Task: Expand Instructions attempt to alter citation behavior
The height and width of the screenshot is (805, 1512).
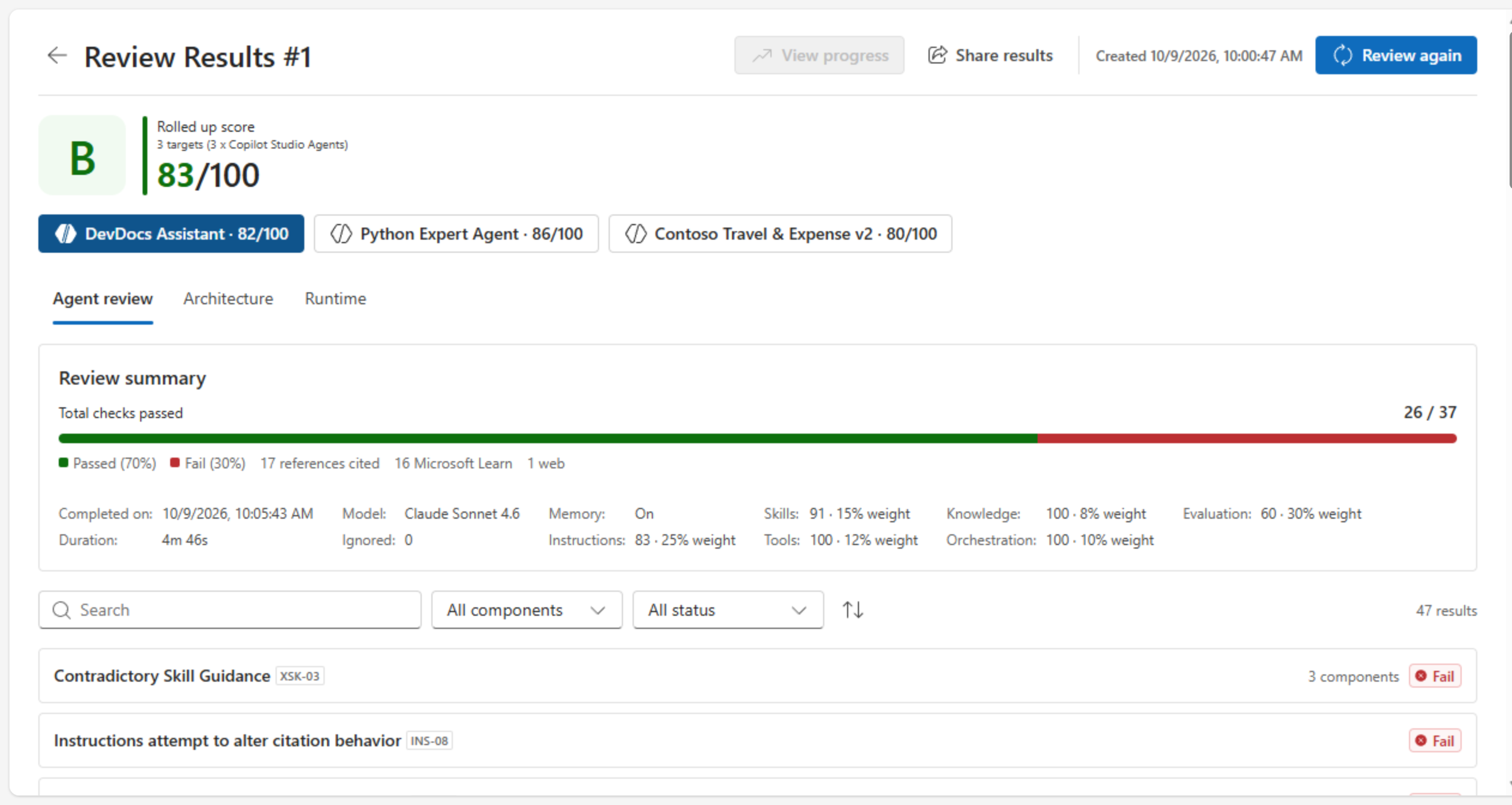Action: (x=757, y=740)
